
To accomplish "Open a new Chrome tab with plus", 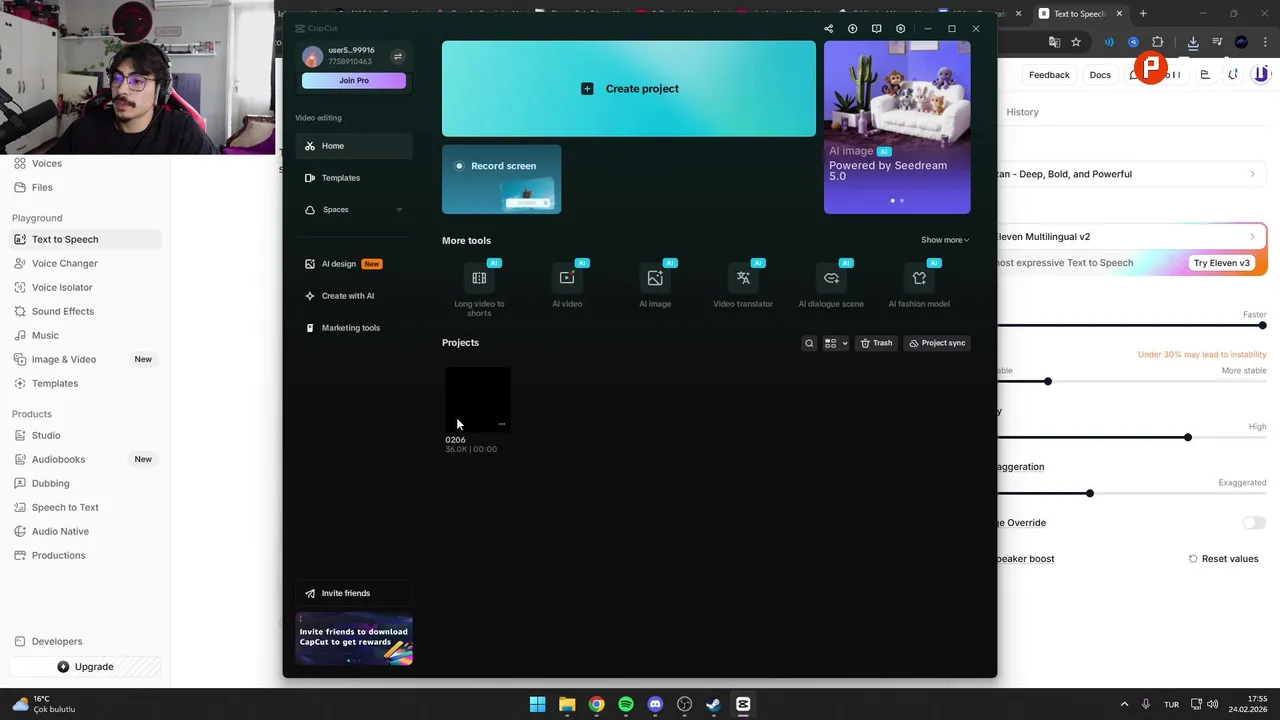I will [1143, 14].
